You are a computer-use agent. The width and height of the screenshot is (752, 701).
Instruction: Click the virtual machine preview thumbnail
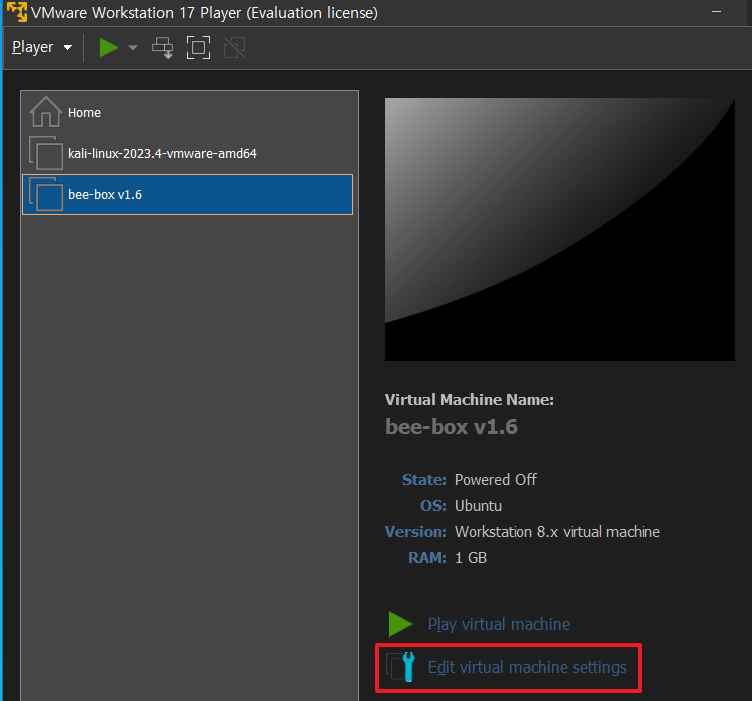560,229
